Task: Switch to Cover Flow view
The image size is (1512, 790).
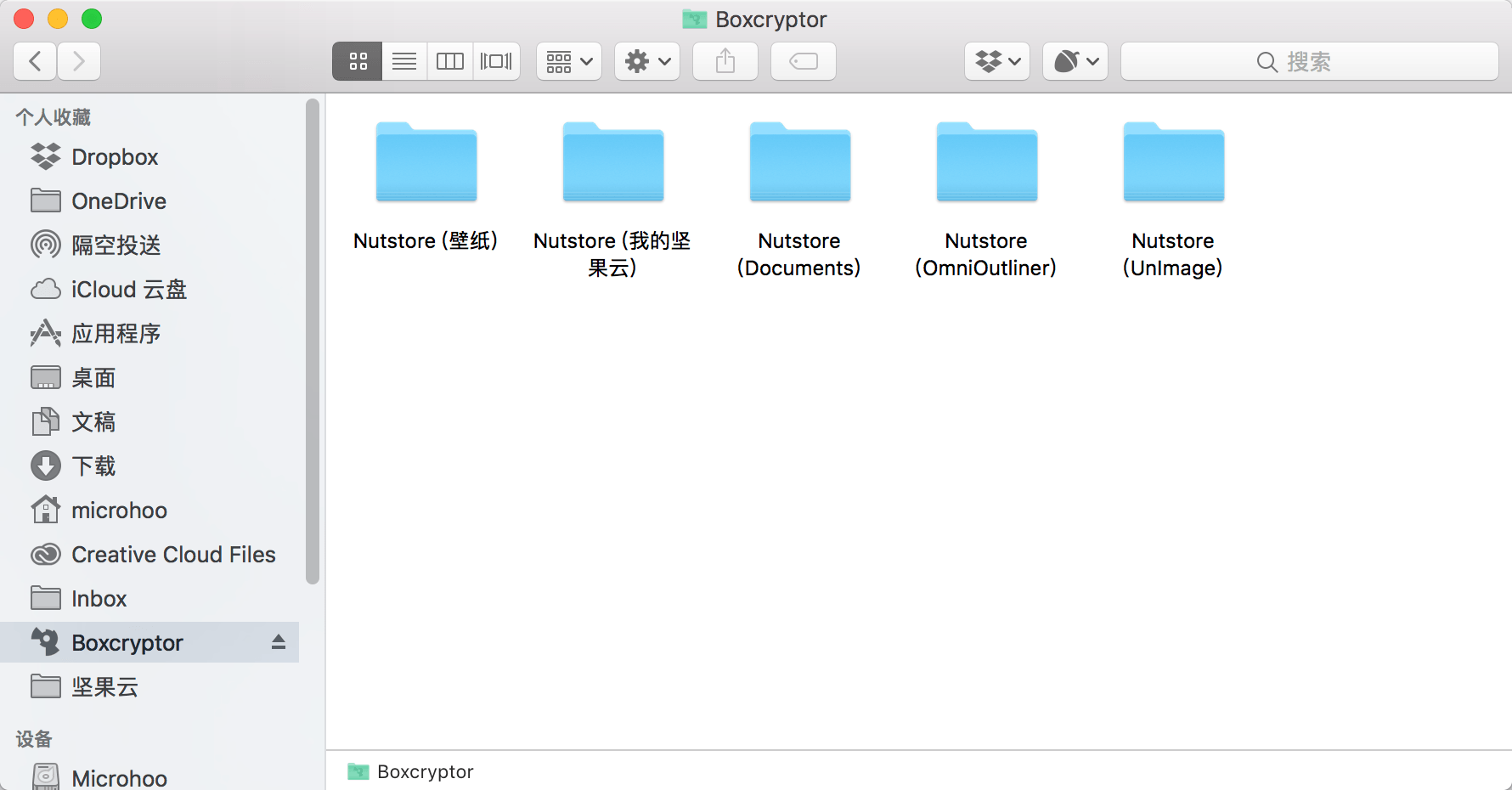Action: pyautogui.click(x=496, y=61)
